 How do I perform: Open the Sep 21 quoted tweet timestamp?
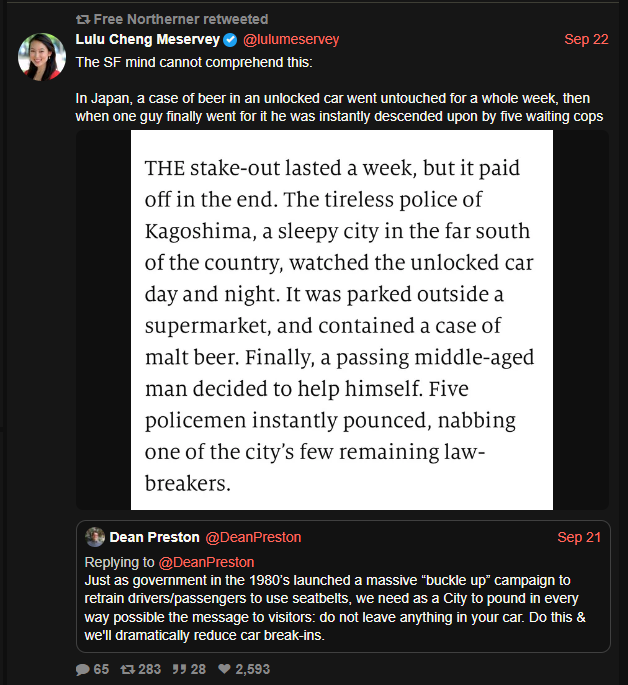[579, 538]
